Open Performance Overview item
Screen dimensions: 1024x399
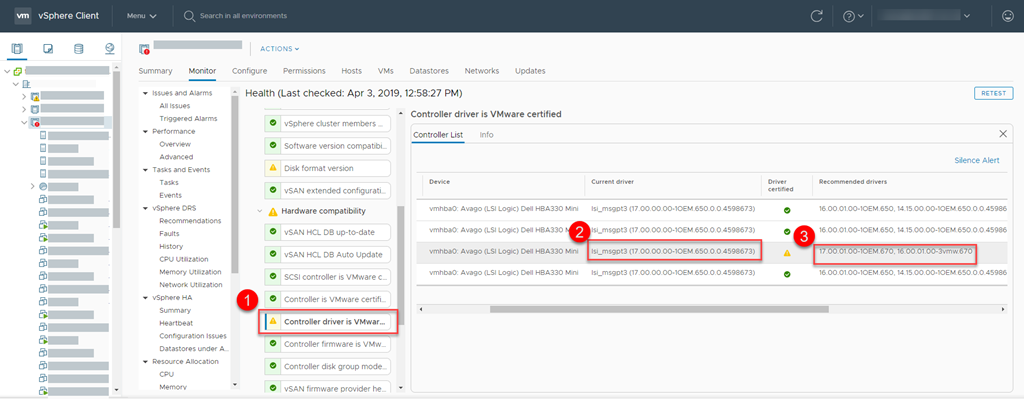175,144
